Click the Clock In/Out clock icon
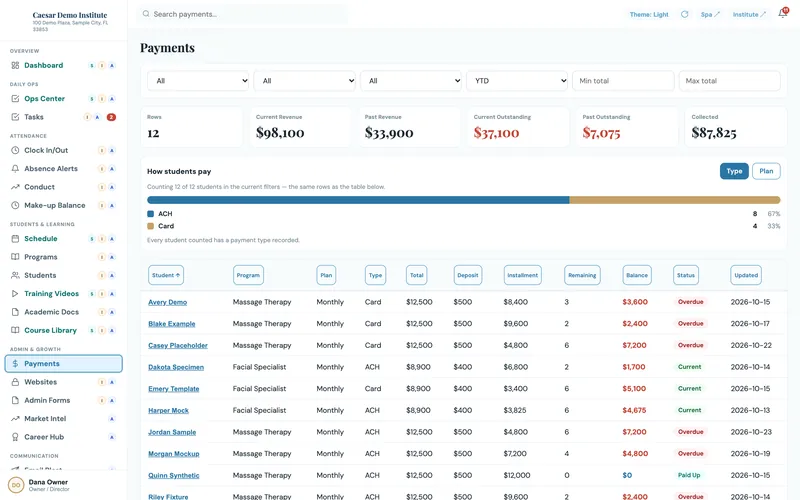The image size is (800, 500). [x=15, y=151]
